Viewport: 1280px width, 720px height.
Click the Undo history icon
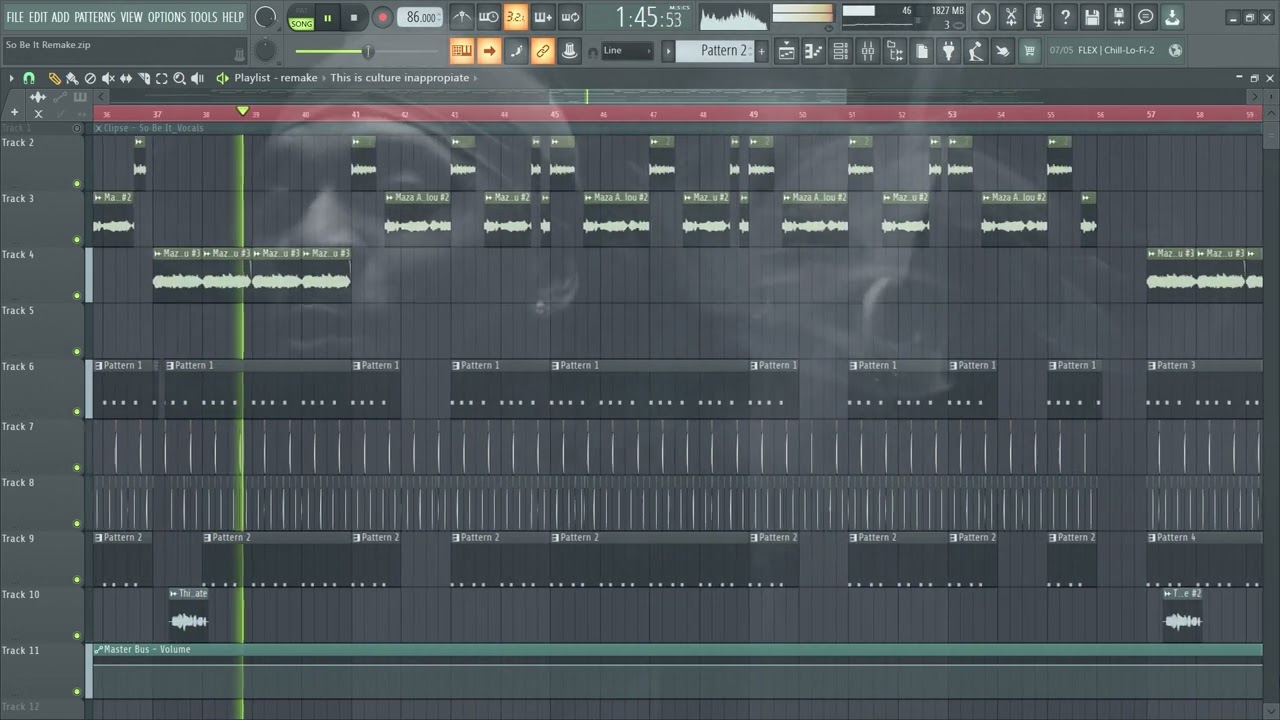click(x=984, y=17)
